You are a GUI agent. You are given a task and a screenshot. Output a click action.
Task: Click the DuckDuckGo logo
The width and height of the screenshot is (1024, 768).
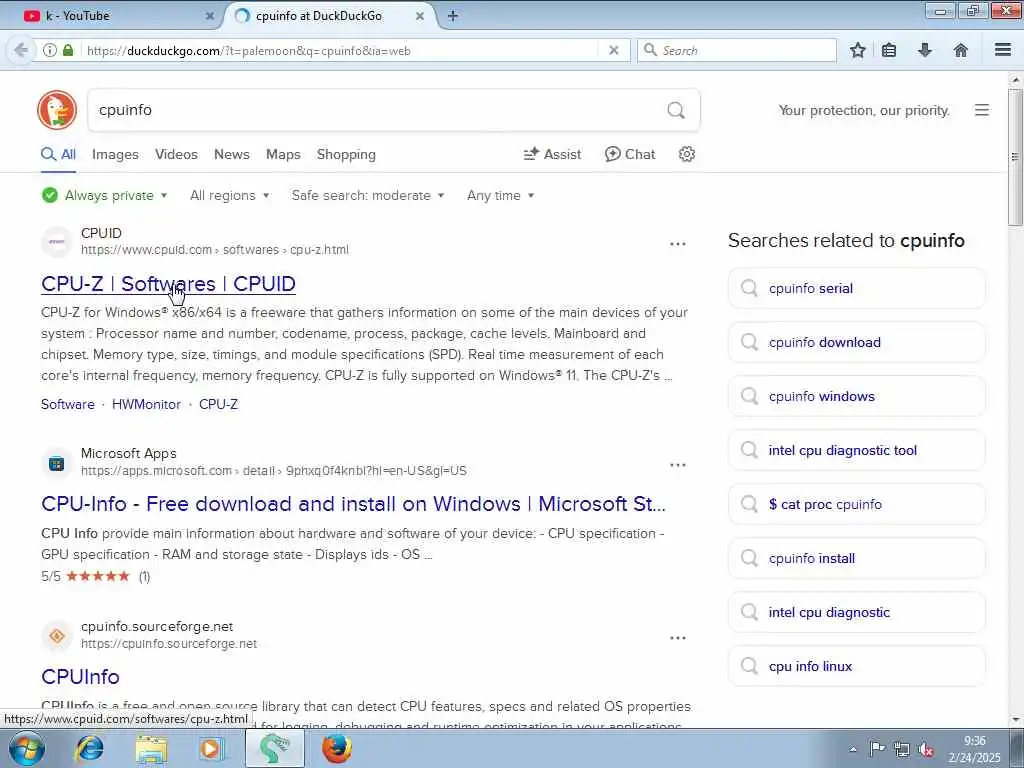[x=57, y=110]
